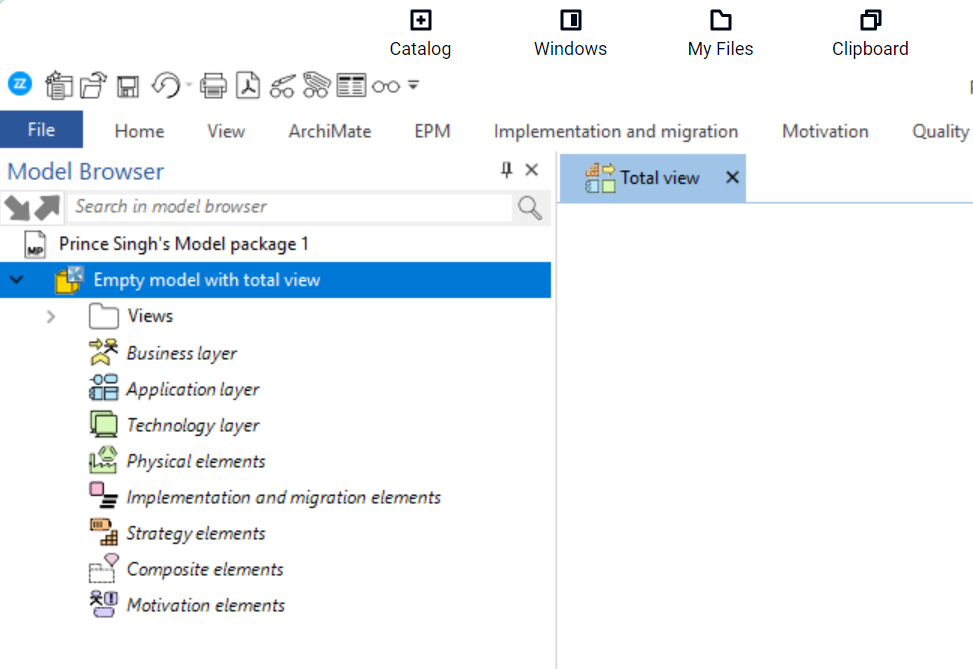Undo the last action

coord(165,85)
